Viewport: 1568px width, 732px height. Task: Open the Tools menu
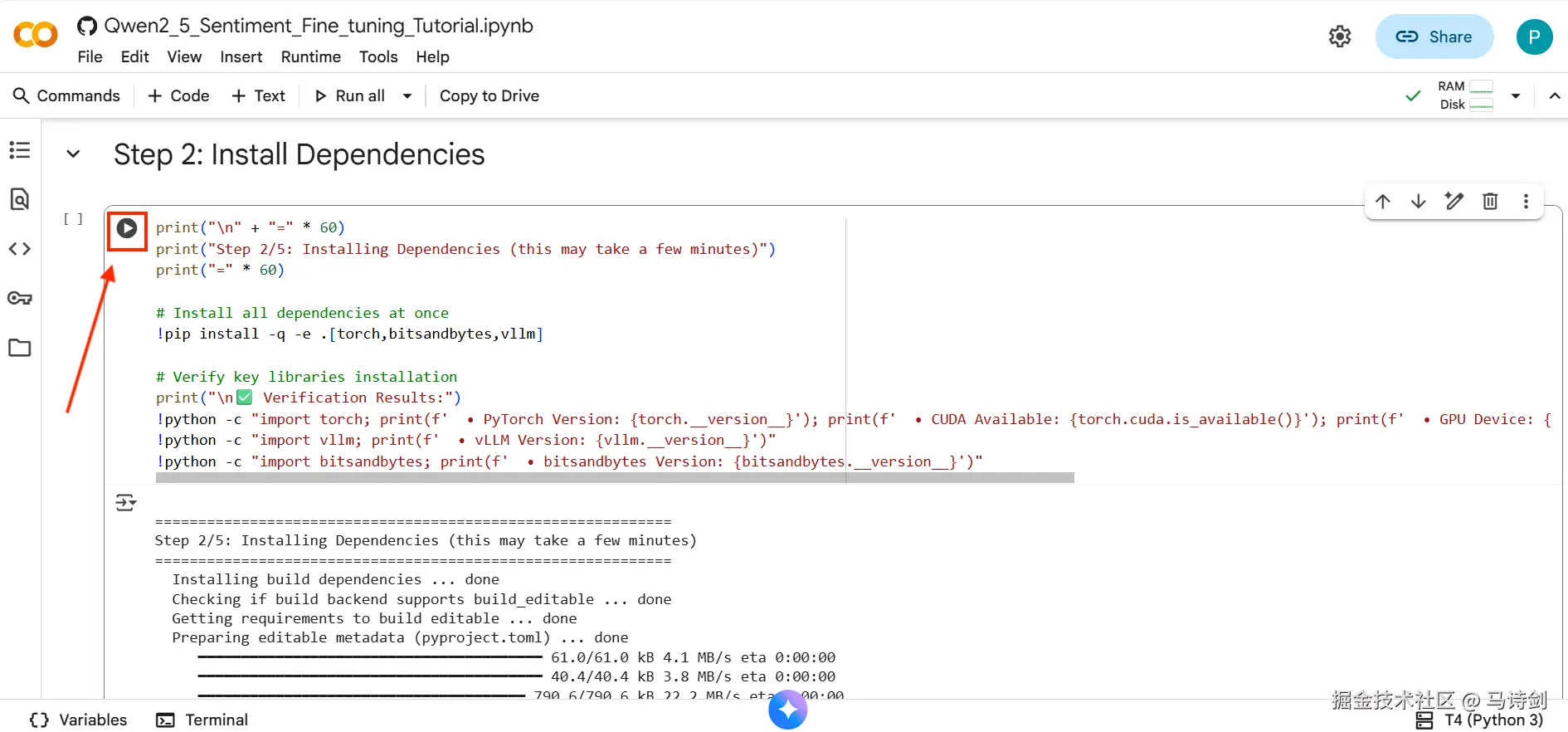[x=378, y=57]
